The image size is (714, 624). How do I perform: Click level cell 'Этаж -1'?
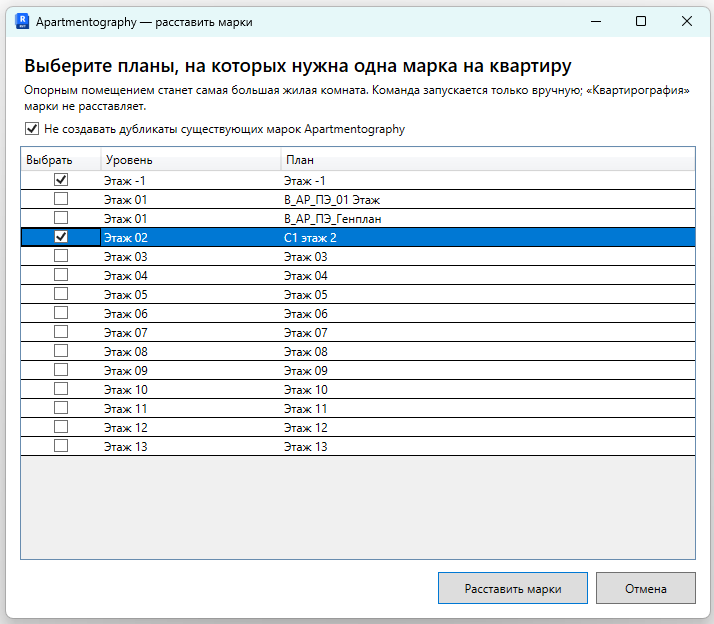[x=190, y=180]
